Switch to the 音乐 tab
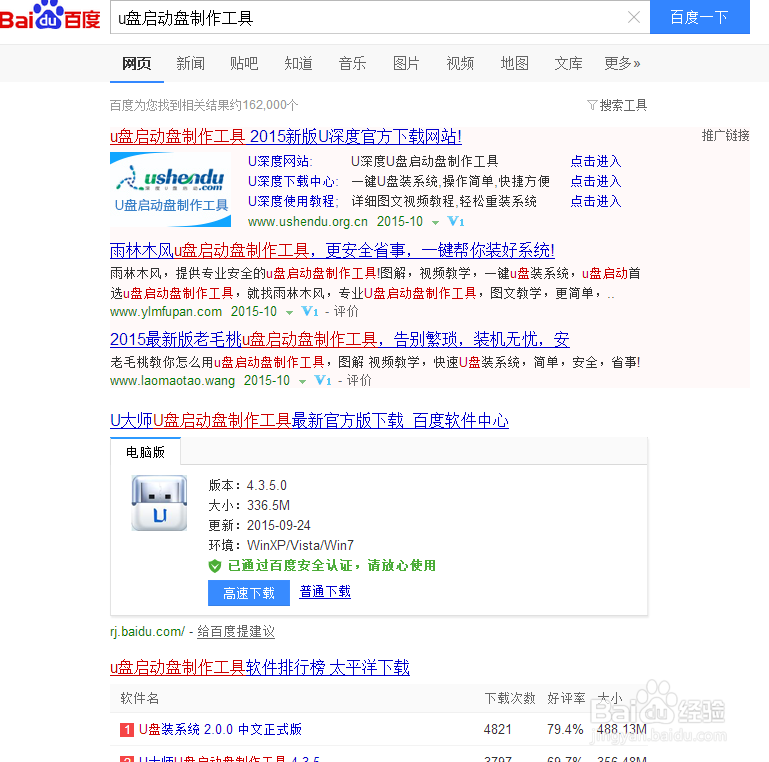This screenshot has height=762, width=769. [x=352, y=63]
